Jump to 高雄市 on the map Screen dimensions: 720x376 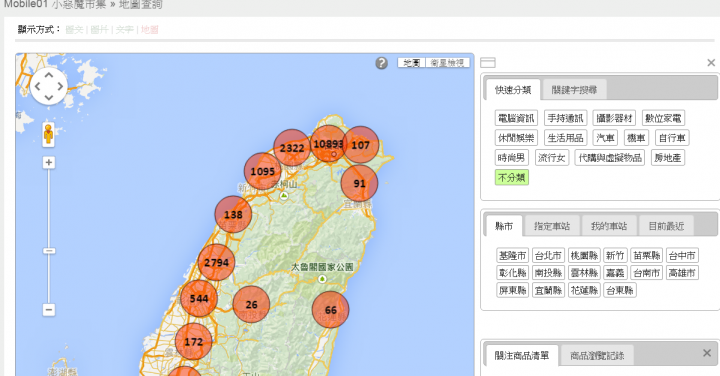[682, 273]
